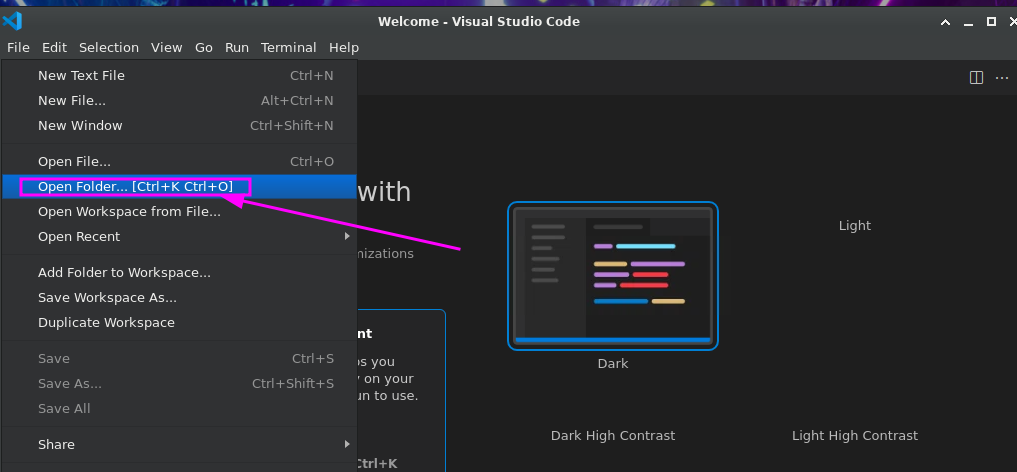Open the Help menu
The width and height of the screenshot is (1017, 472).
click(x=343, y=47)
